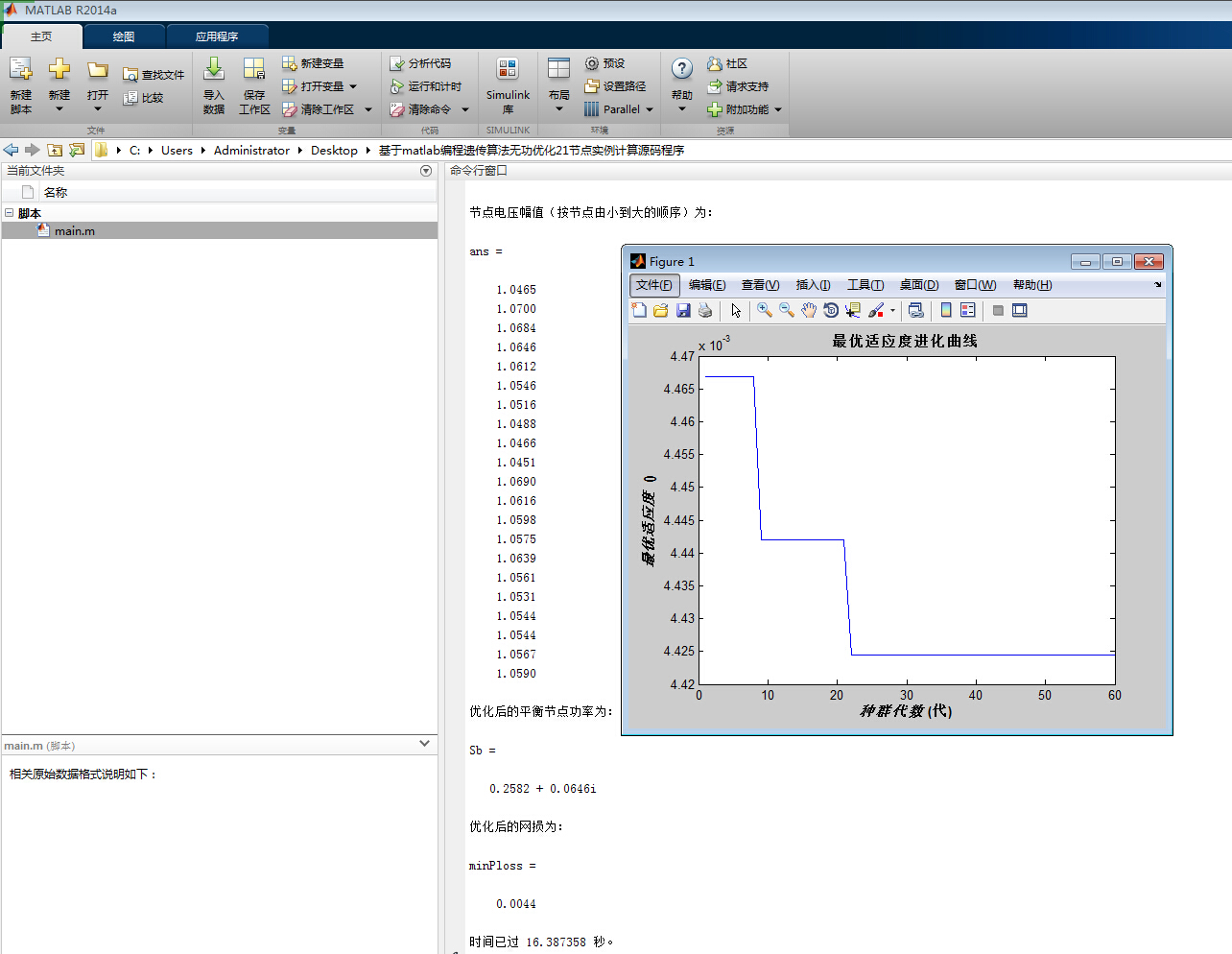Collapse the 脚本 group in file browser
Viewport: 1232px width, 954px height.
tap(9, 213)
